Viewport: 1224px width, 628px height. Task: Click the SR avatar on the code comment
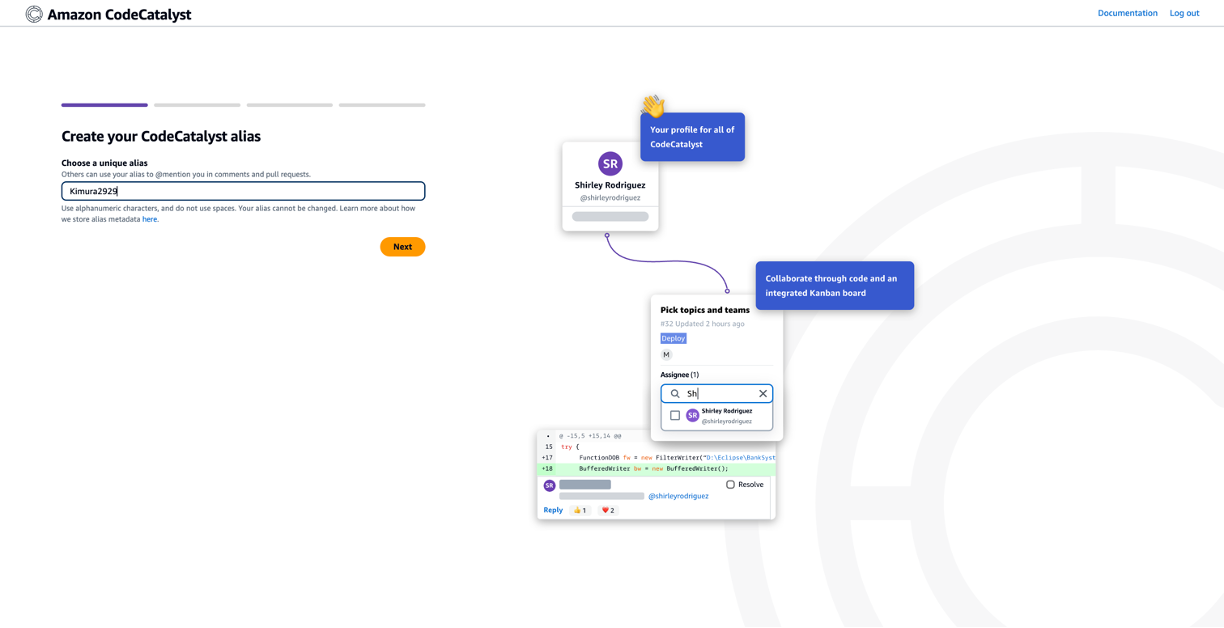pos(548,485)
